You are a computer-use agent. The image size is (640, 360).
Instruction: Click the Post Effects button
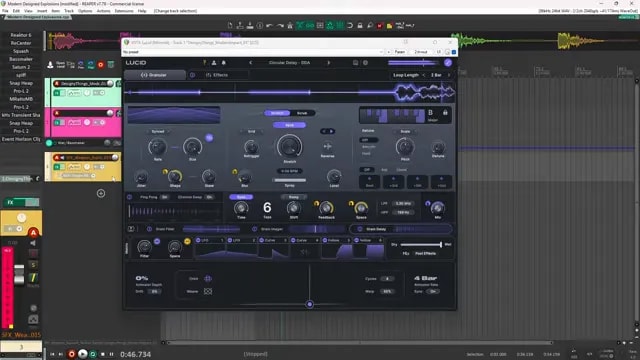tap(425, 253)
